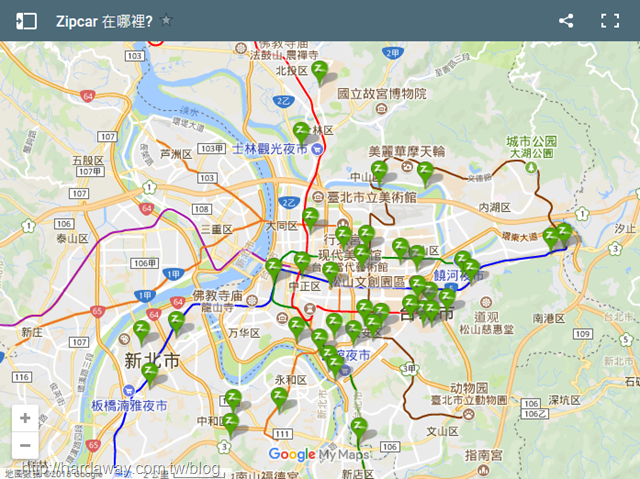Click 臺北市立動物園 paw marker
This screenshot has width=640, height=479.
pyautogui.click(x=469, y=415)
